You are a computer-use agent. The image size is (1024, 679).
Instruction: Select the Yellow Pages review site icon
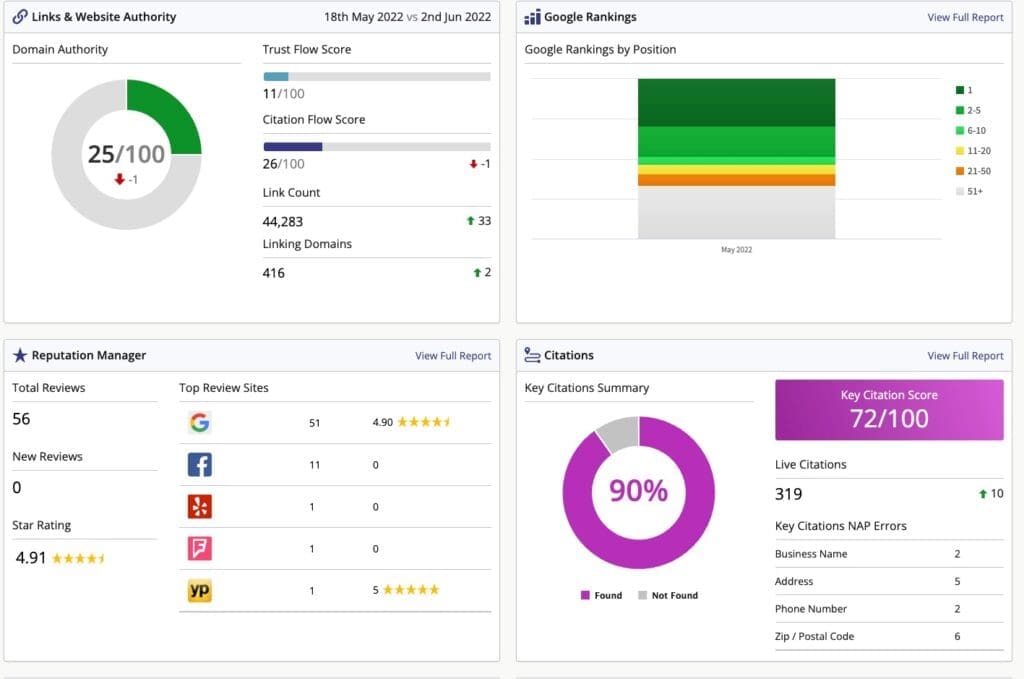click(200, 590)
